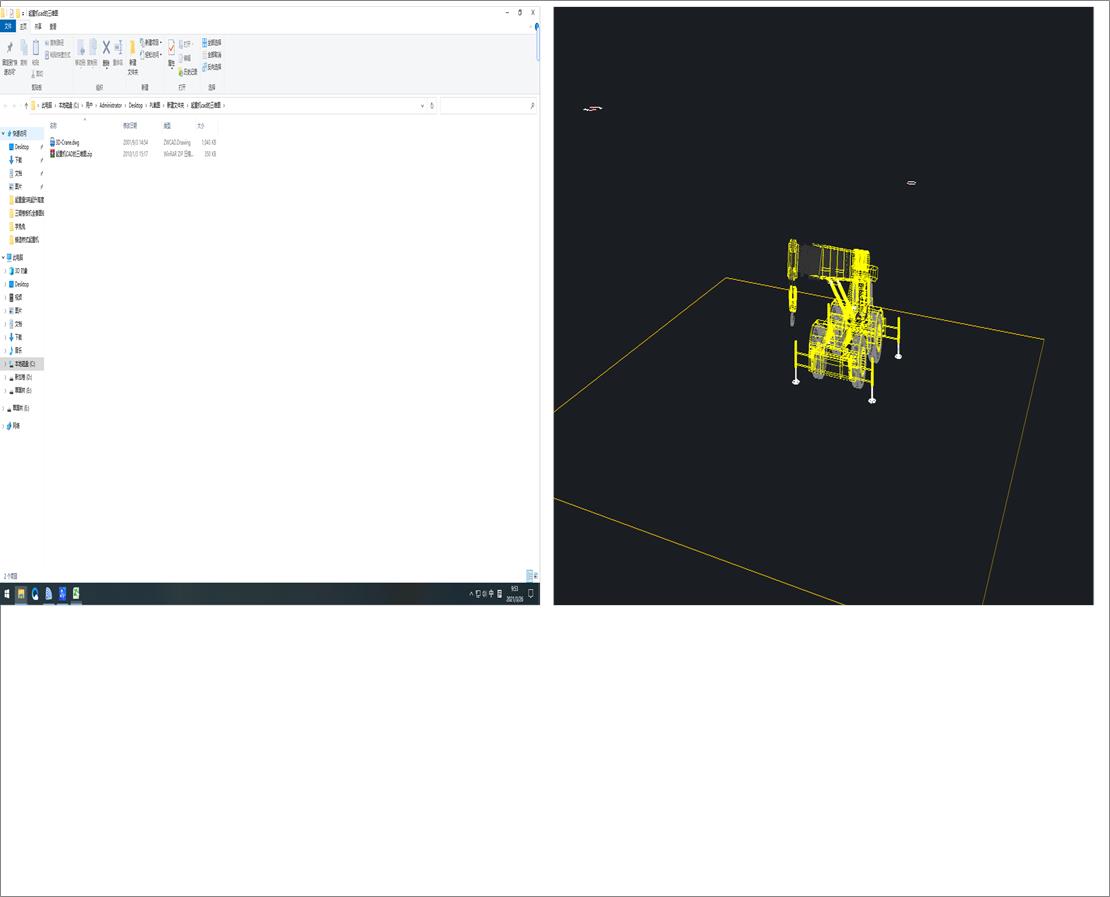Select Local Disk (C:) in the sidebar
Image resolution: width=1110 pixels, height=897 pixels.
pyautogui.click(x=23, y=364)
